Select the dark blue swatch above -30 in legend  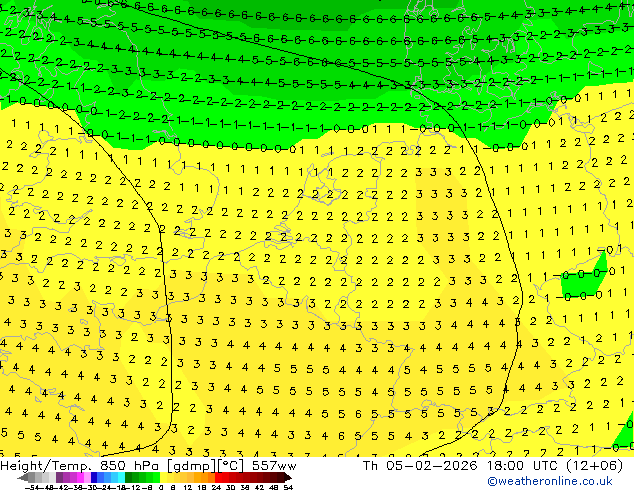coord(94,478)
